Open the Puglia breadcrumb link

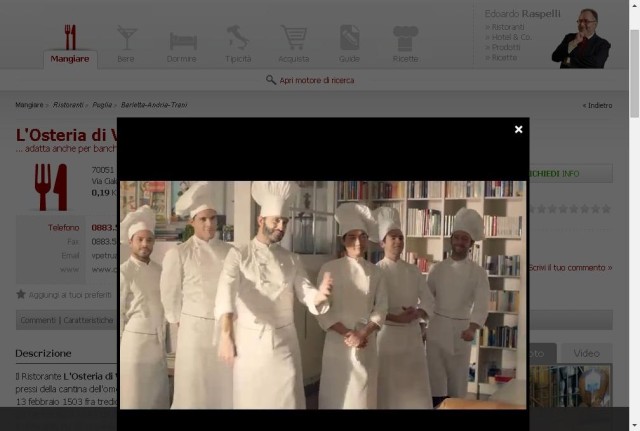coord(102,105)
